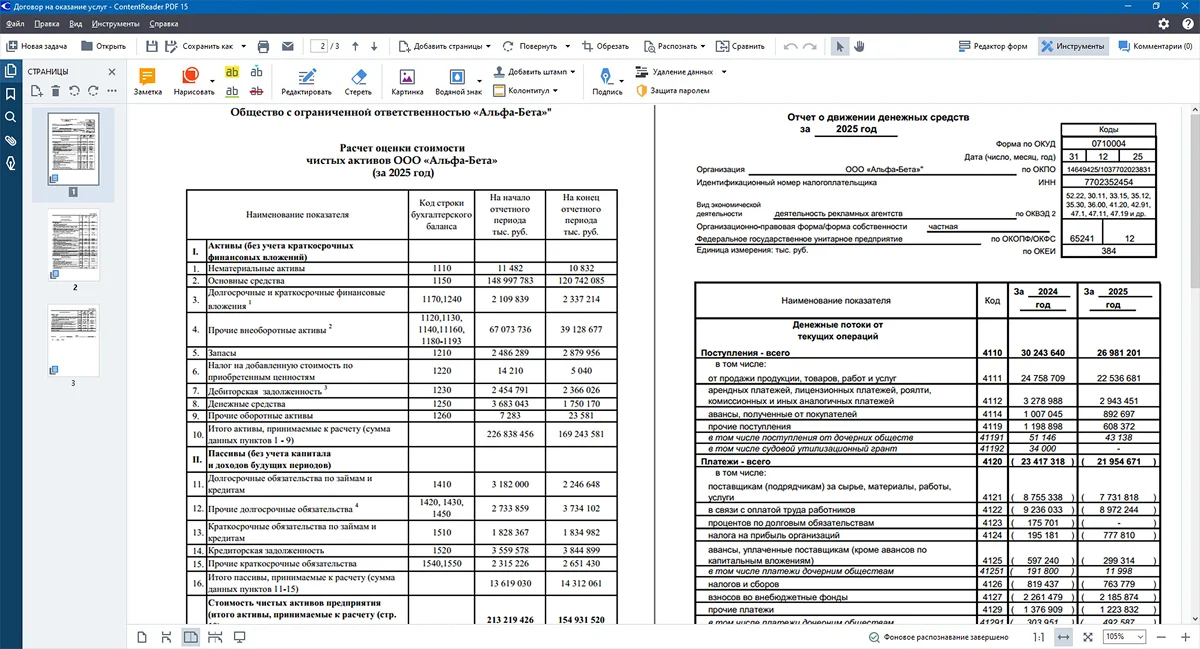Enable two-page view mode in the status bar
Screen dimensions: 1200x649
click(x=190, y=637)
